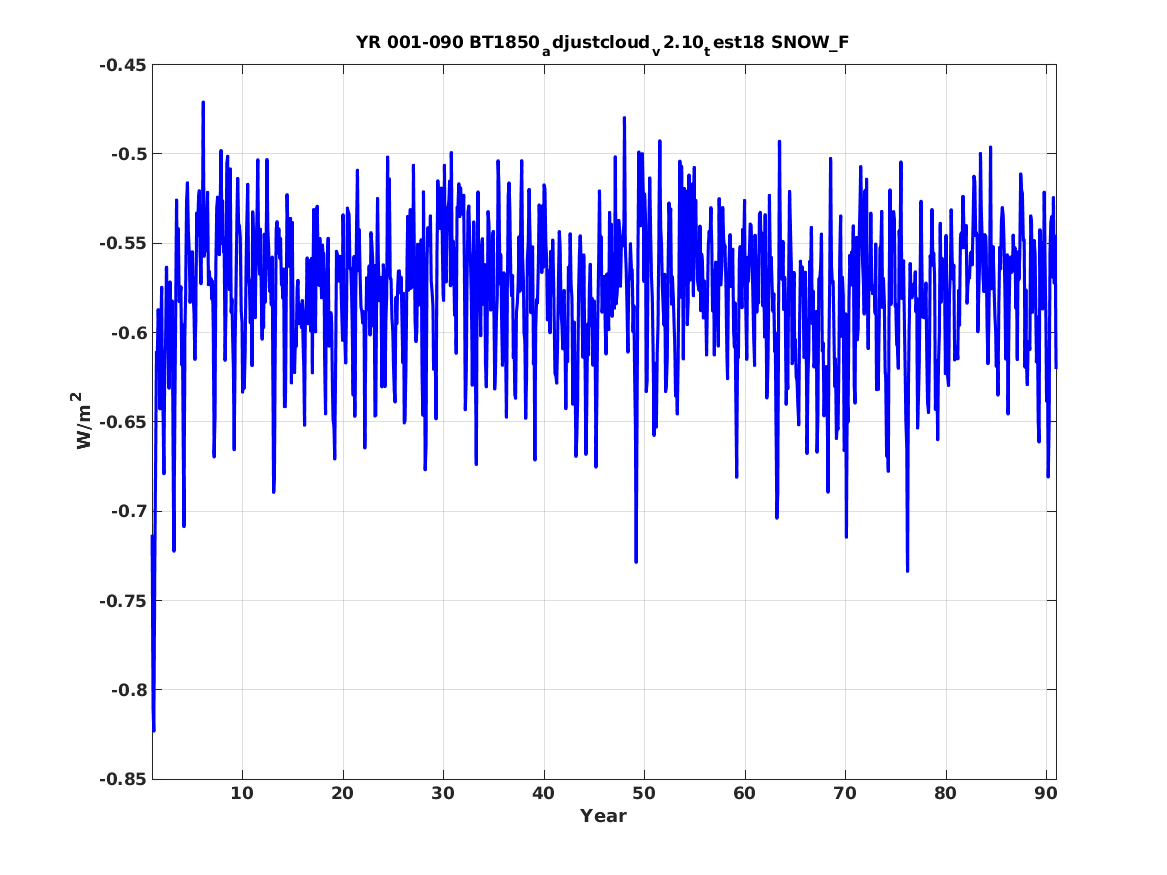Click x-axis tick label 60

click(x=744, y=794)
